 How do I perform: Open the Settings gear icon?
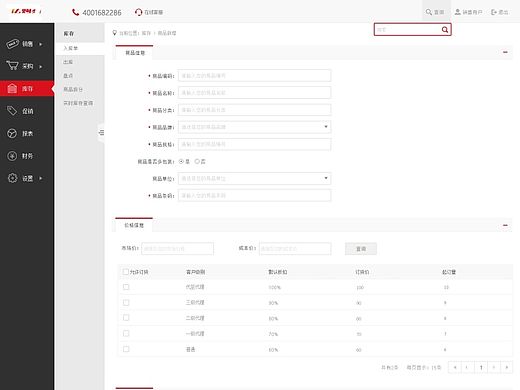(x=12, y=178)
